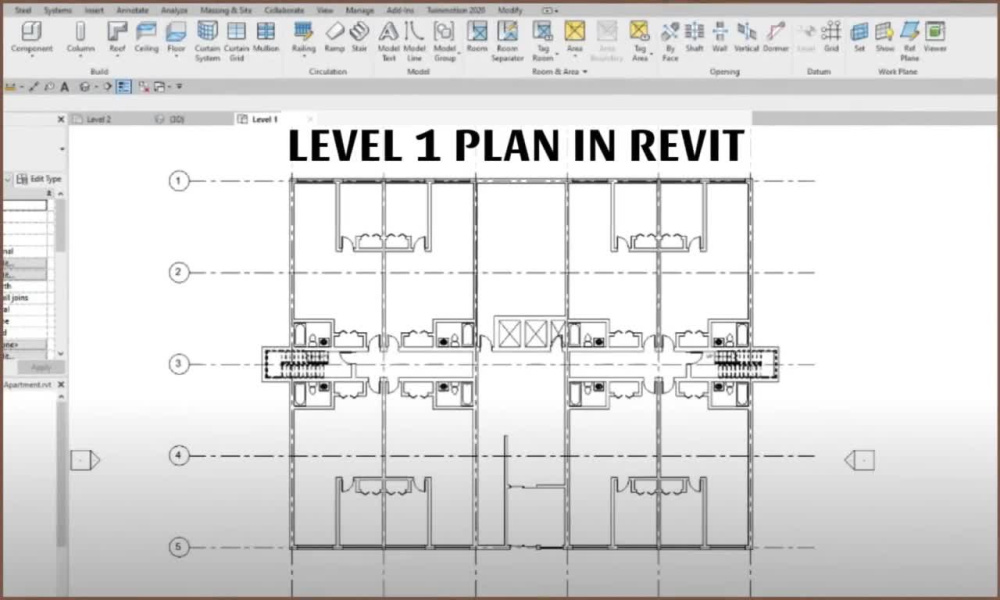Switch to the Level 2 view tab
This screenshot has height=600, width=1000.
(100, 118)
